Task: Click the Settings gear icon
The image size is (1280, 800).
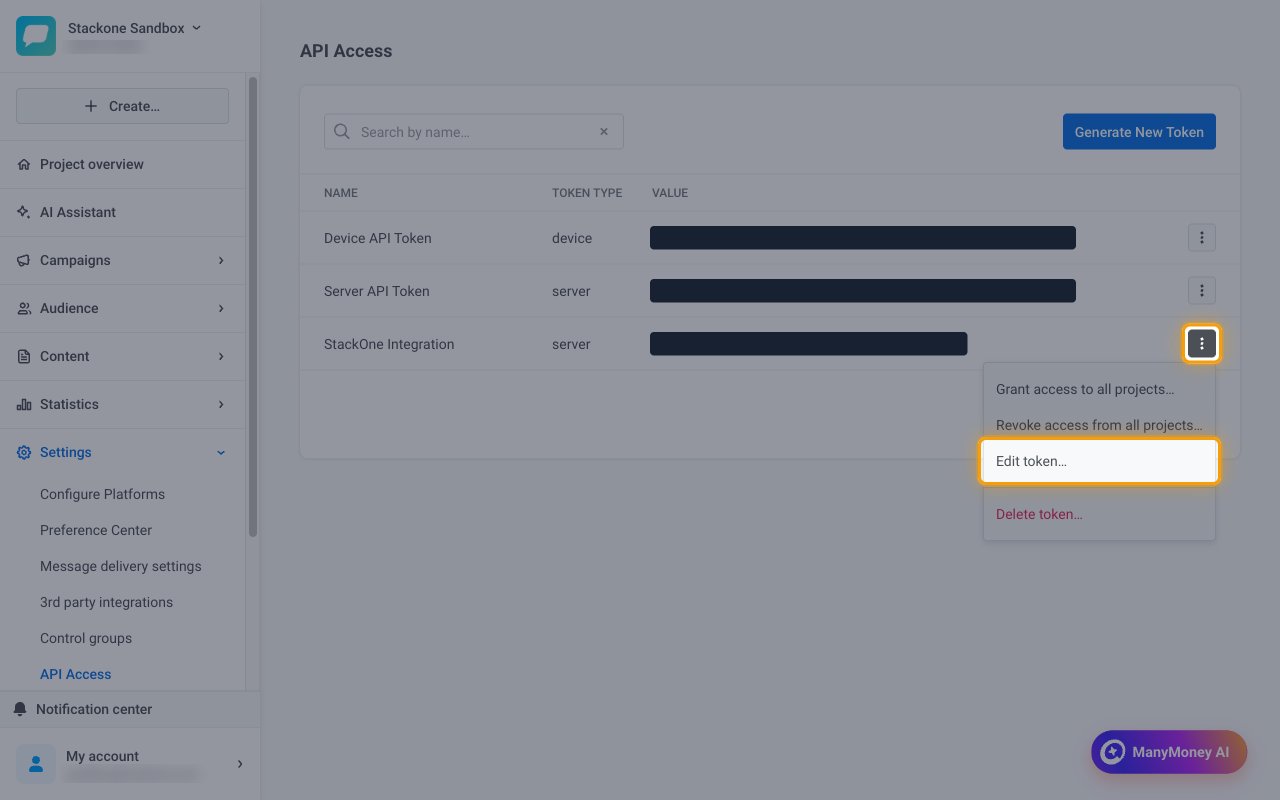Action: (24, 452)
